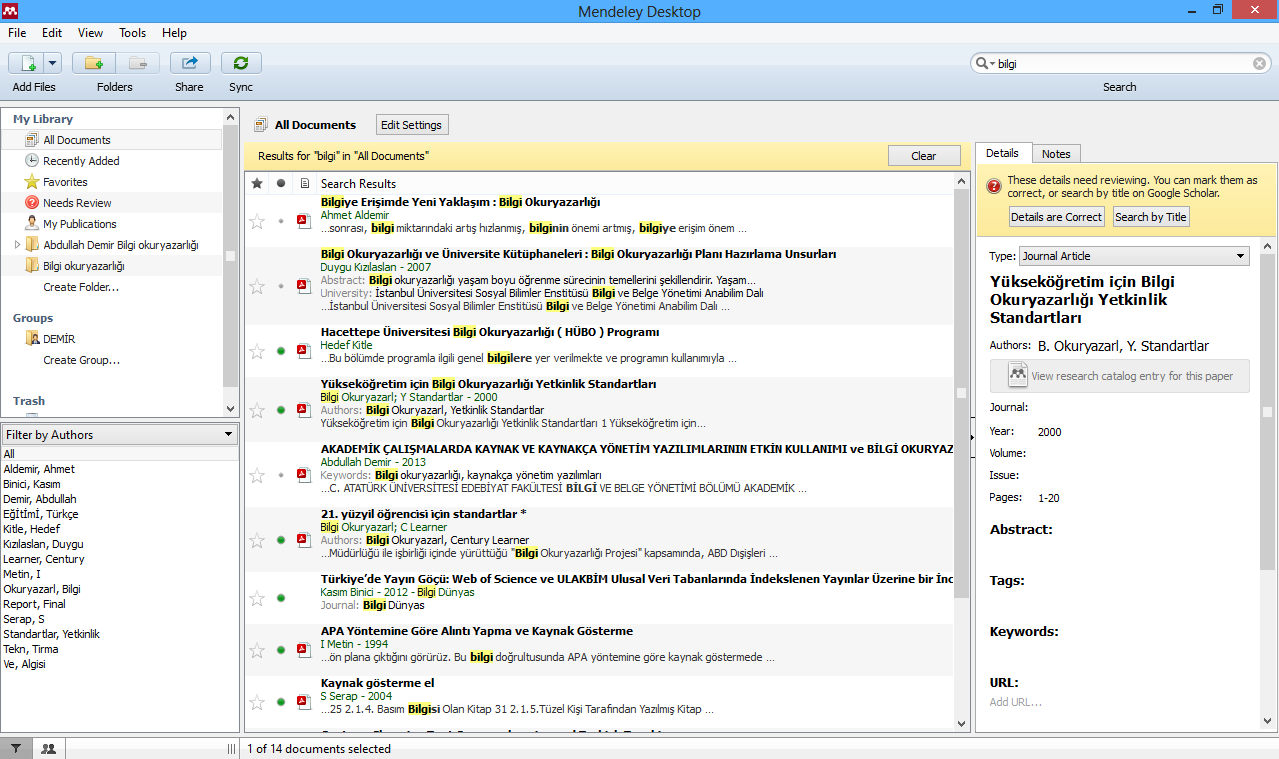Open the DEMİR group icon

tap(32, 339)
